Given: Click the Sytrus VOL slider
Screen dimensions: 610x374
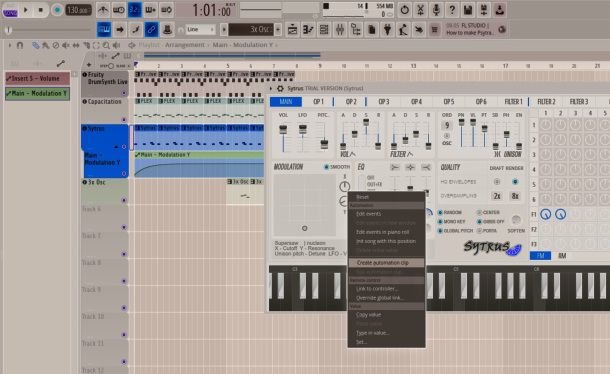Looking at the screenshot, I should coord(283,136).
